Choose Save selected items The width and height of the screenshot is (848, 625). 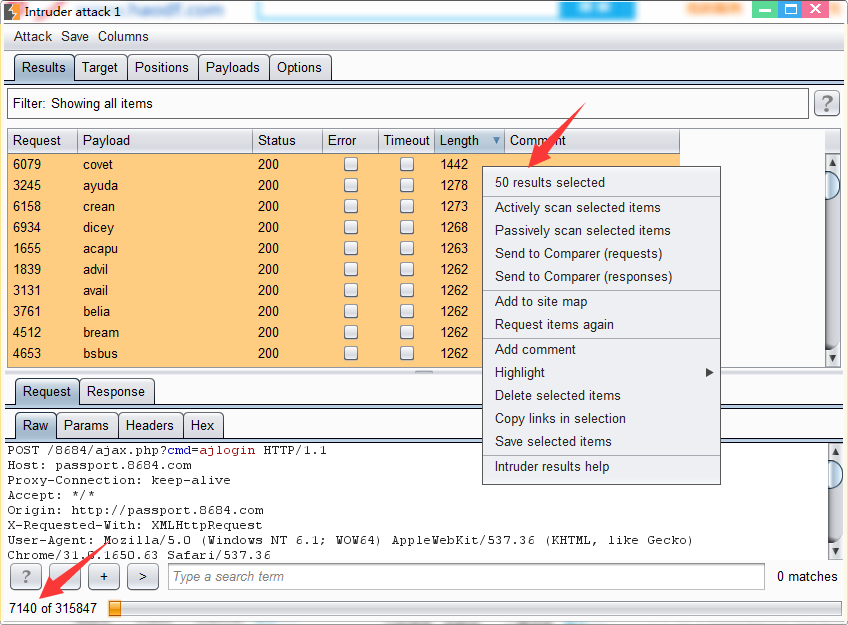tap(601, 441)
